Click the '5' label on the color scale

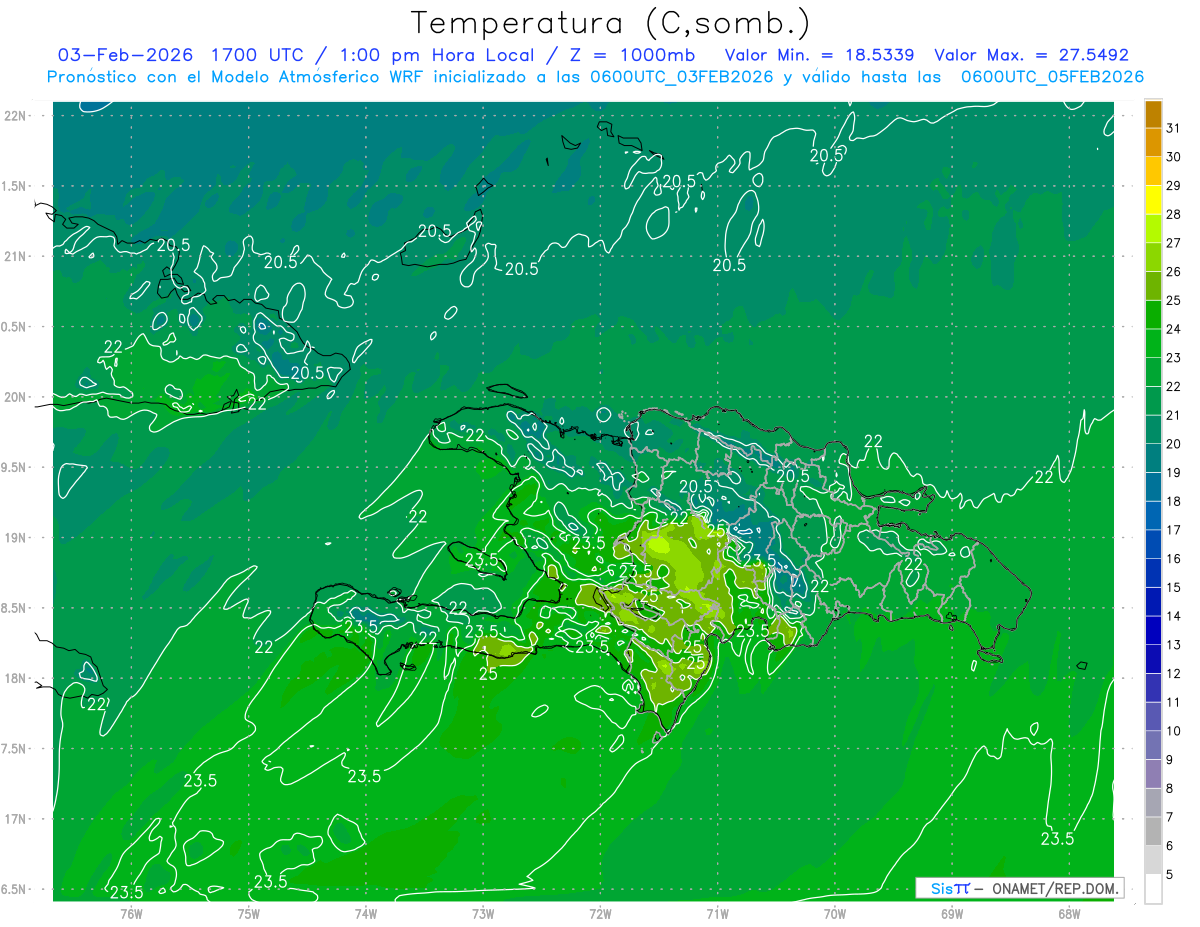(x=1169, y=874)
